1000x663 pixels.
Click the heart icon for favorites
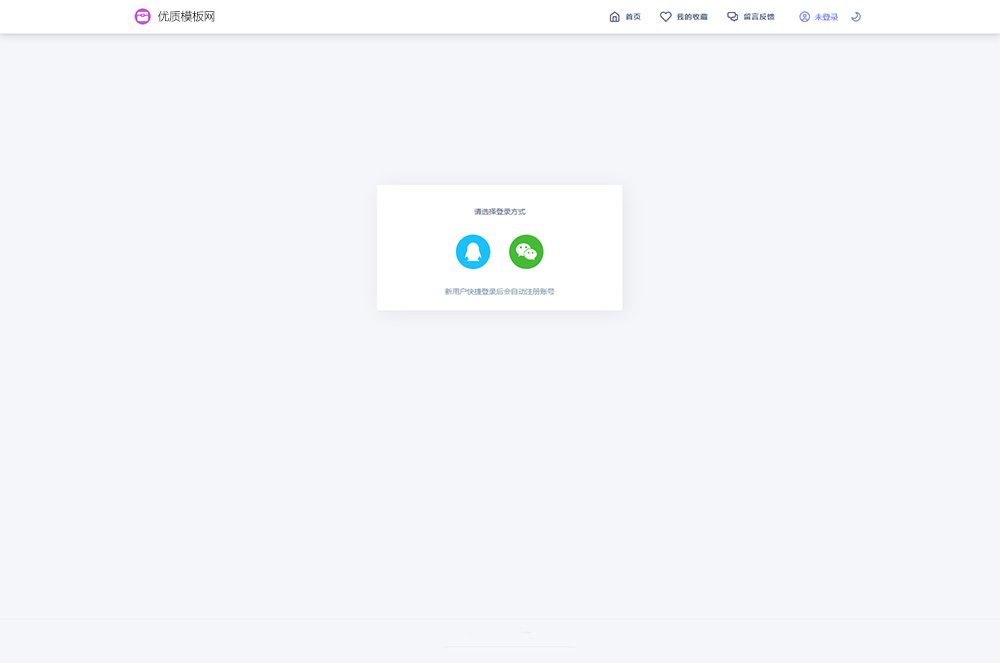click(666, 17)
